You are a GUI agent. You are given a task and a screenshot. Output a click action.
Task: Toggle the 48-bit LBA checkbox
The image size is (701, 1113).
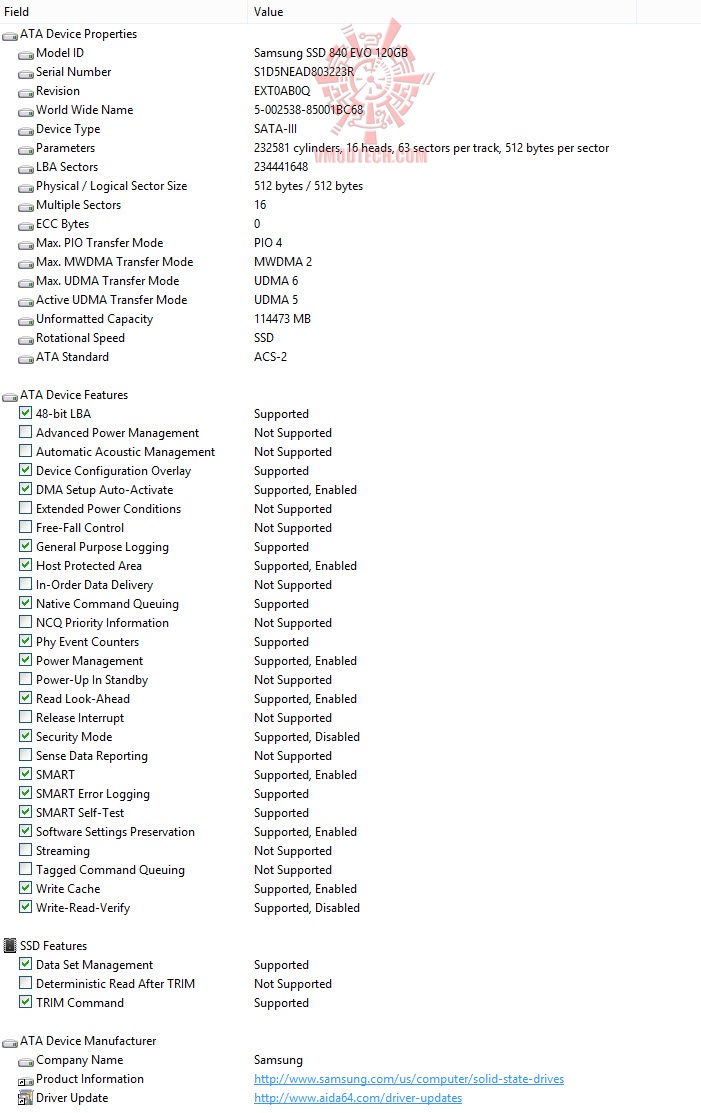click(x=26, y=412)
